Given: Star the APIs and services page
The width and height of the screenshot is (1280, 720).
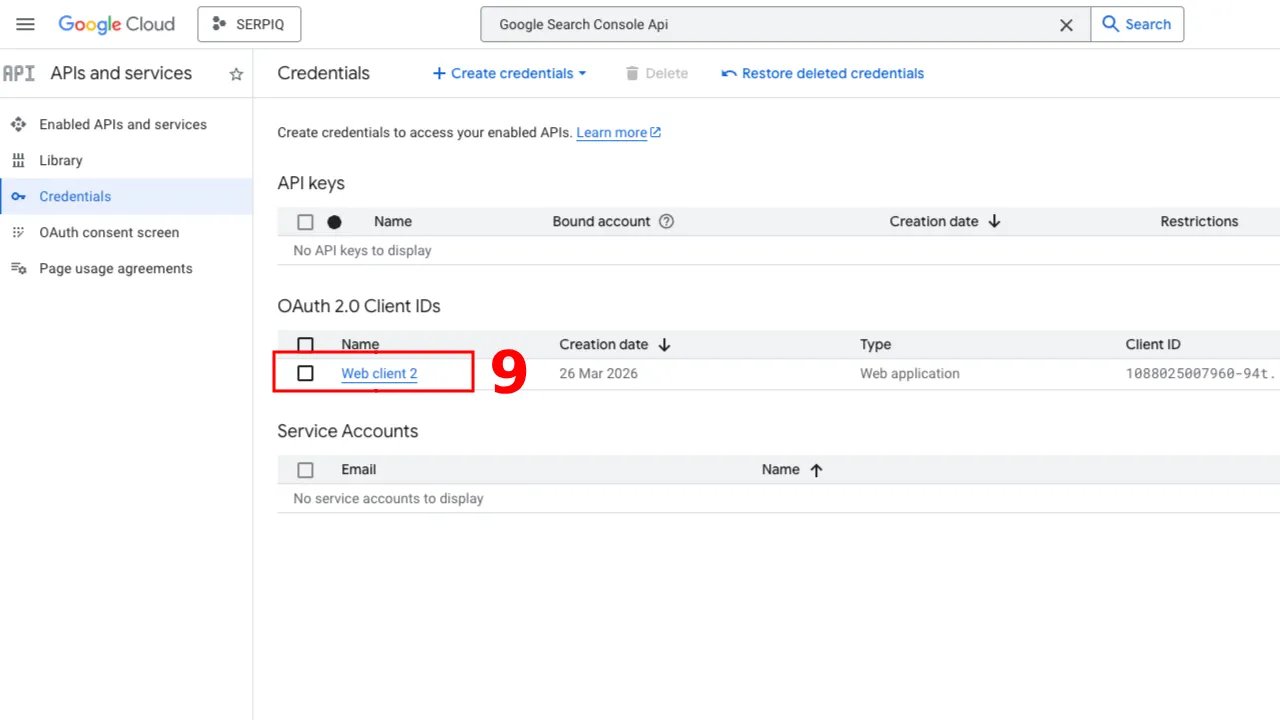Looking at the screenshot, I should 236,74.
